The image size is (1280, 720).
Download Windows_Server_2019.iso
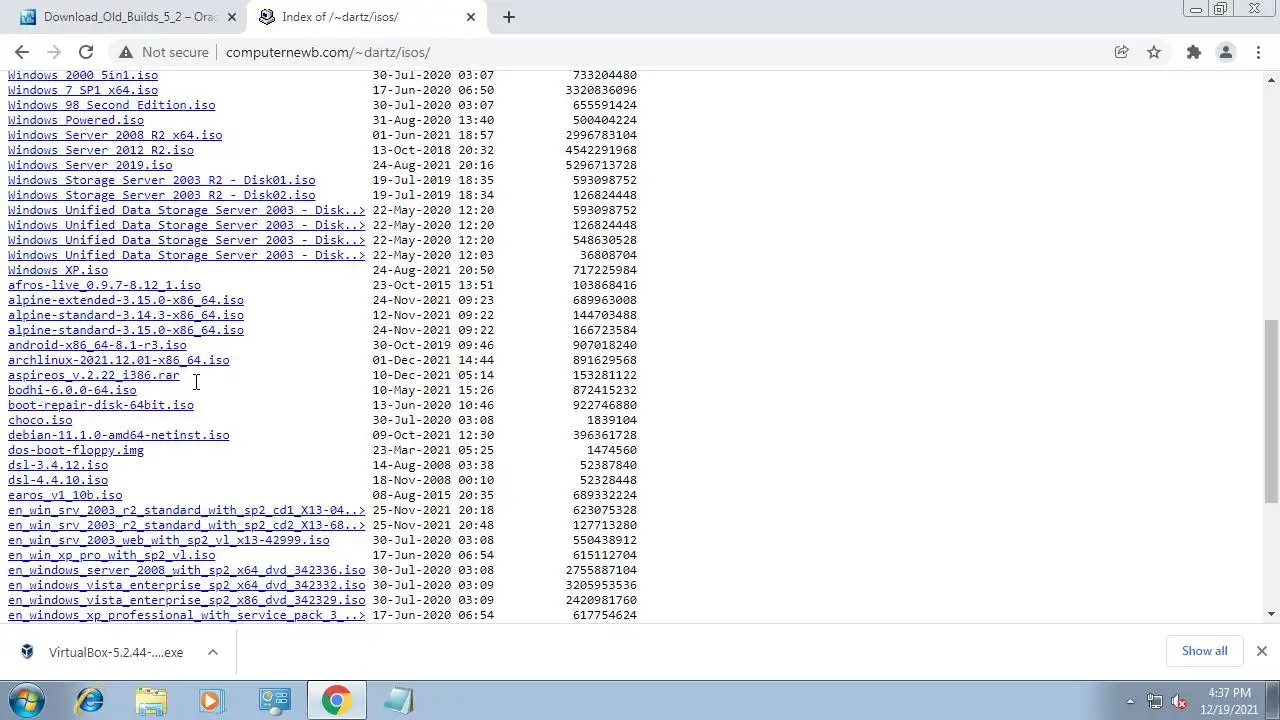click(x=90, y=165)
